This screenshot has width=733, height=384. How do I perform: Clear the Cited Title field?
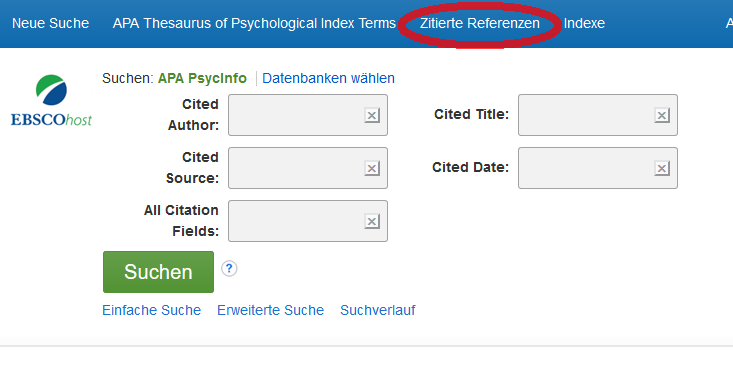pos(661,115)
